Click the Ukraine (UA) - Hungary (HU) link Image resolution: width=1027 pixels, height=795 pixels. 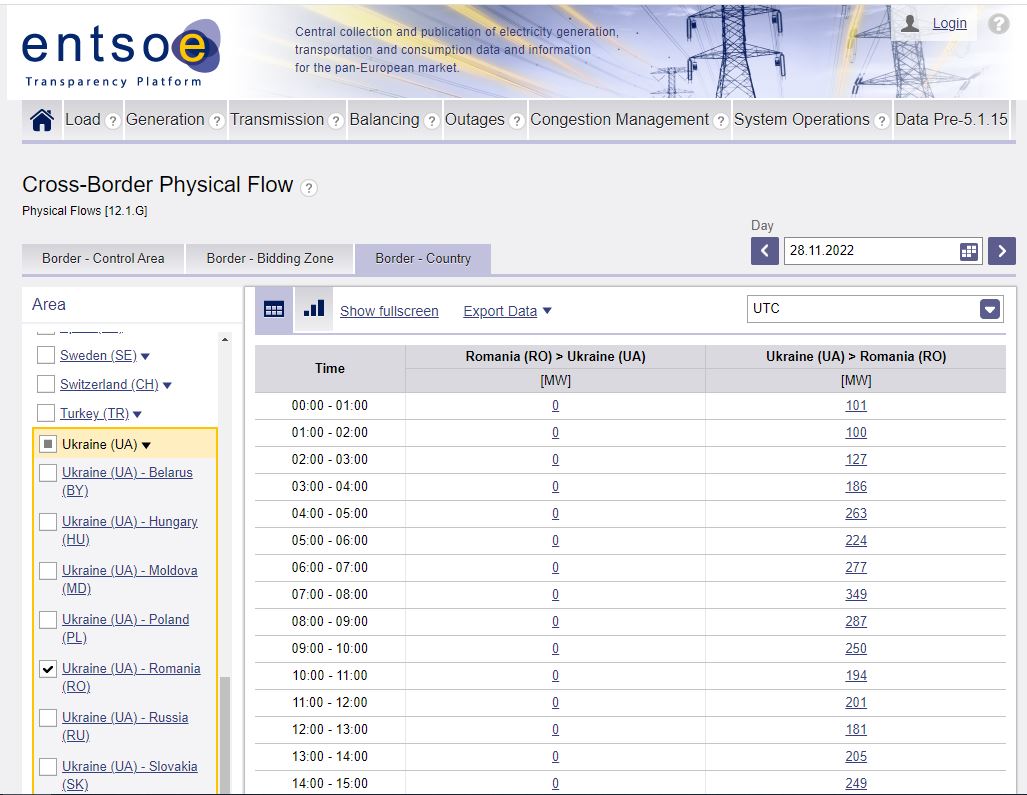click(x=130, y=530)
